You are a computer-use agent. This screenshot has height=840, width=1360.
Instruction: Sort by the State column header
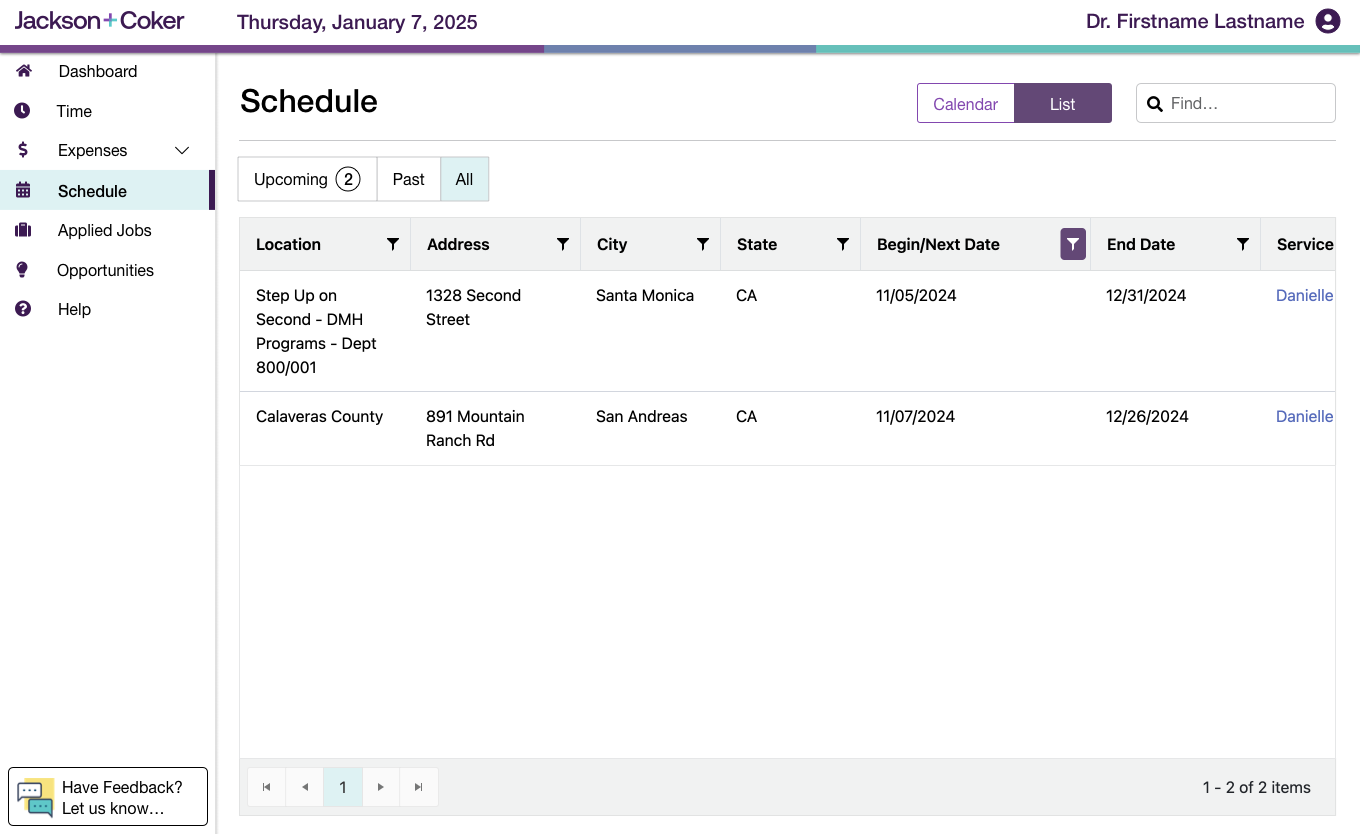(x=757, y=244)
